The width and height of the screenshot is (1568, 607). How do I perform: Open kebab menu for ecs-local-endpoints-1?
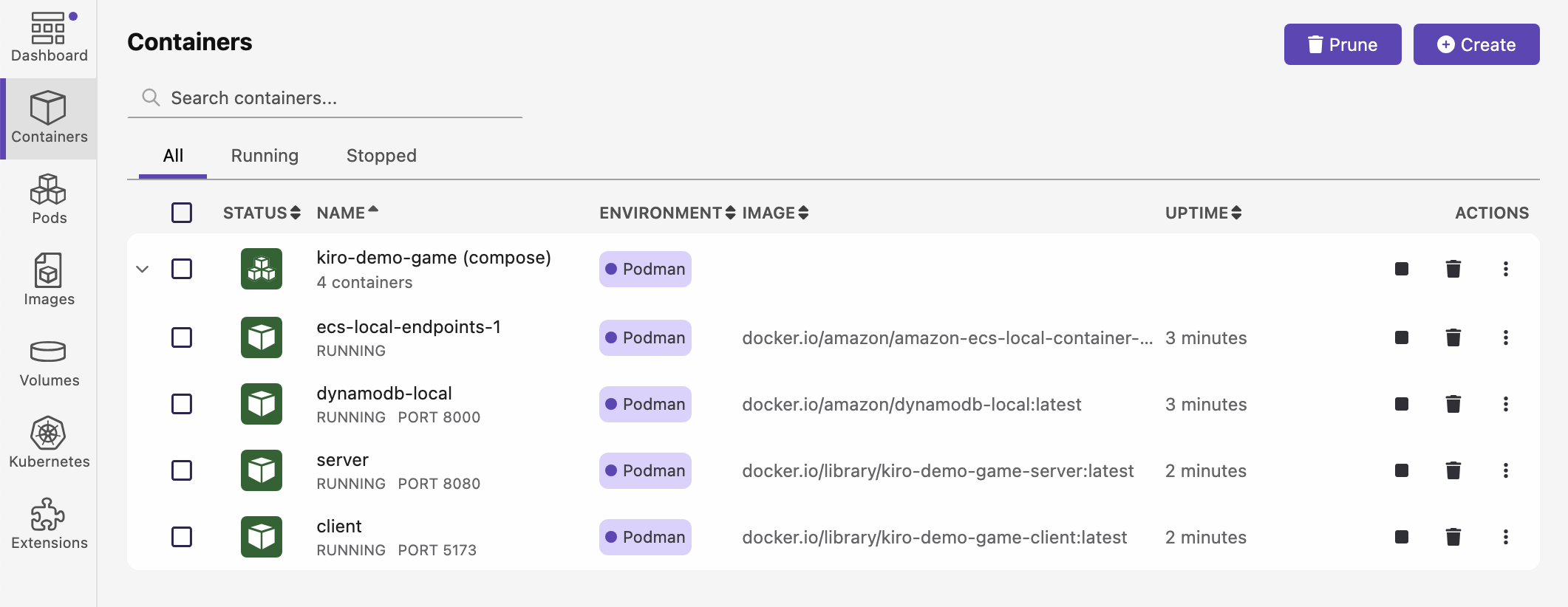tap(1505, 337)
